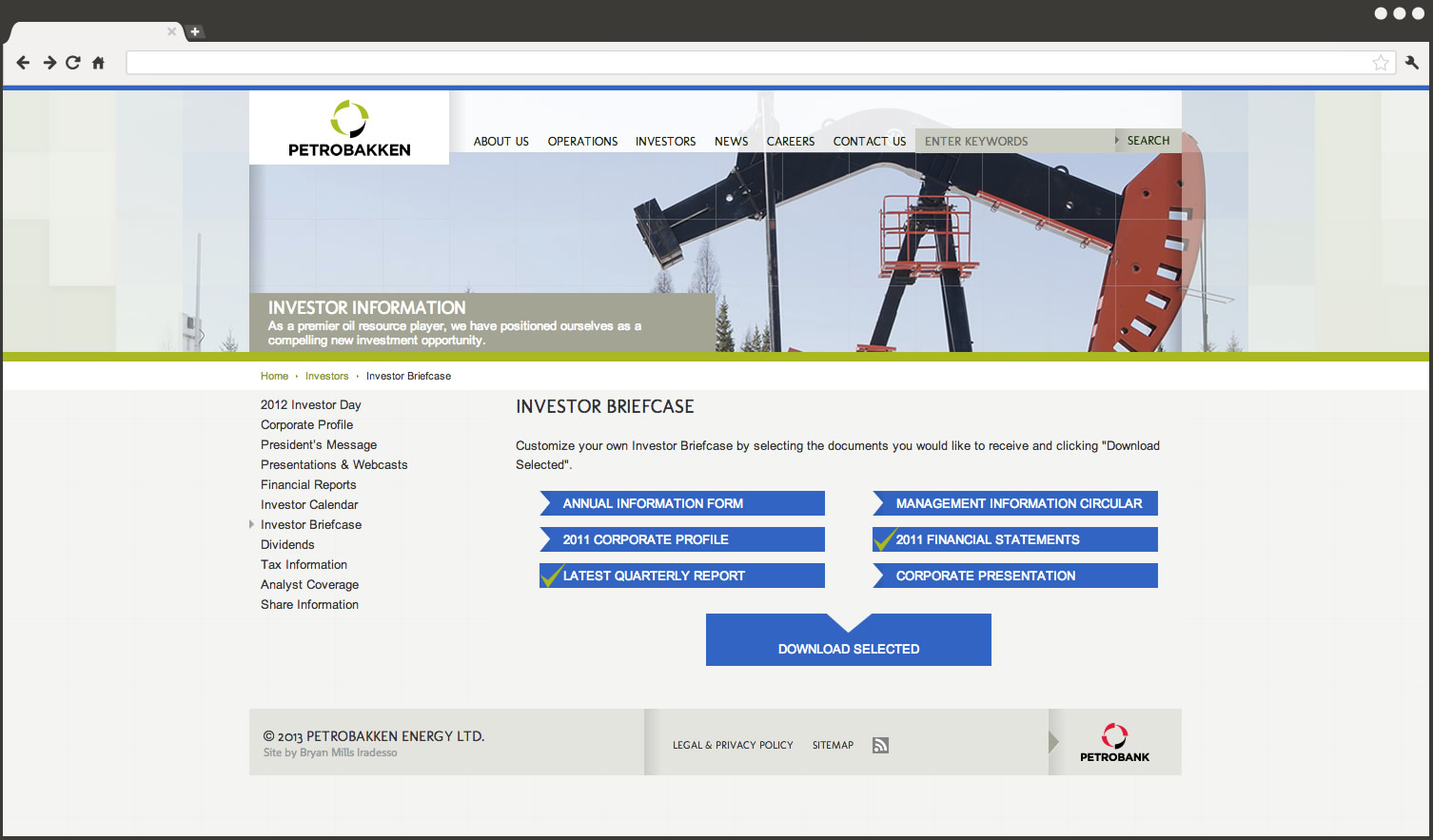Select Annual Information Form document
This screenshot has width=1433, height=840.
tap(681, 503)
